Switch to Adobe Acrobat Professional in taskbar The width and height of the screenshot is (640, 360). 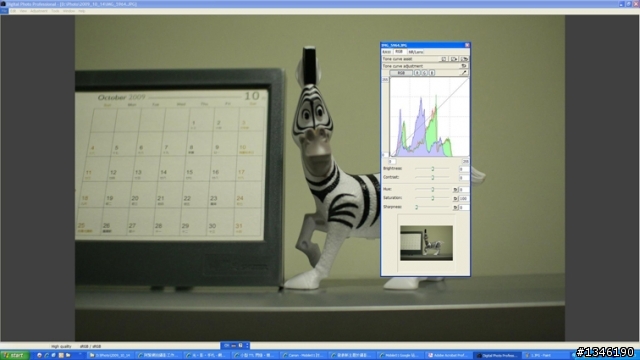pyautogui.click(x=449, y=356)
